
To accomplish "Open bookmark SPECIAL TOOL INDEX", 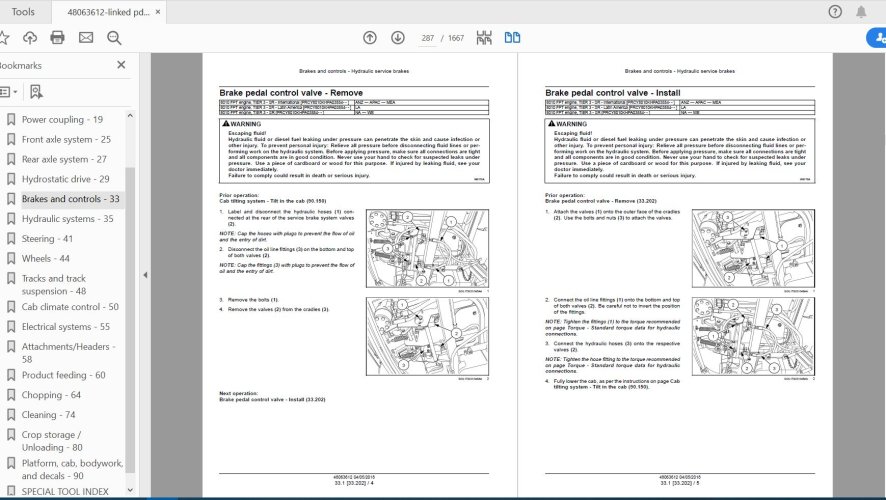I will 65,492.
